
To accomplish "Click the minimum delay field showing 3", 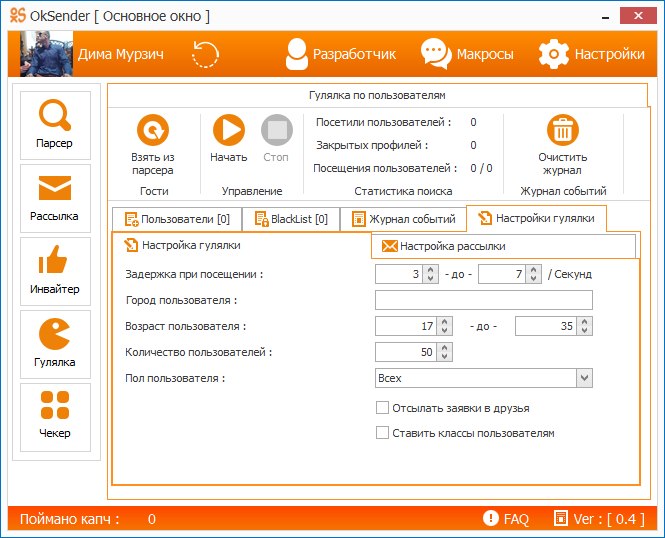I will tap(400, 274).
